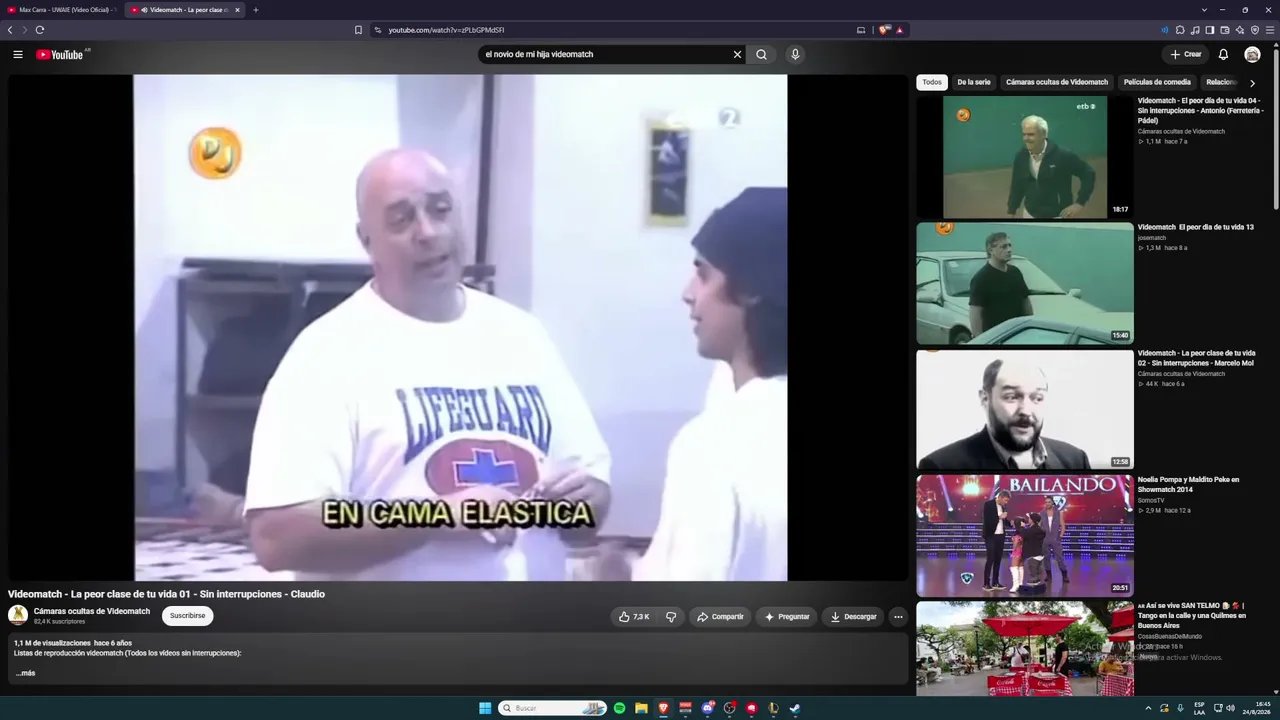Open more actions menu under the video
Image resolution: width=1280 pixels, height=720 pixels.
[x=898, y=617]
